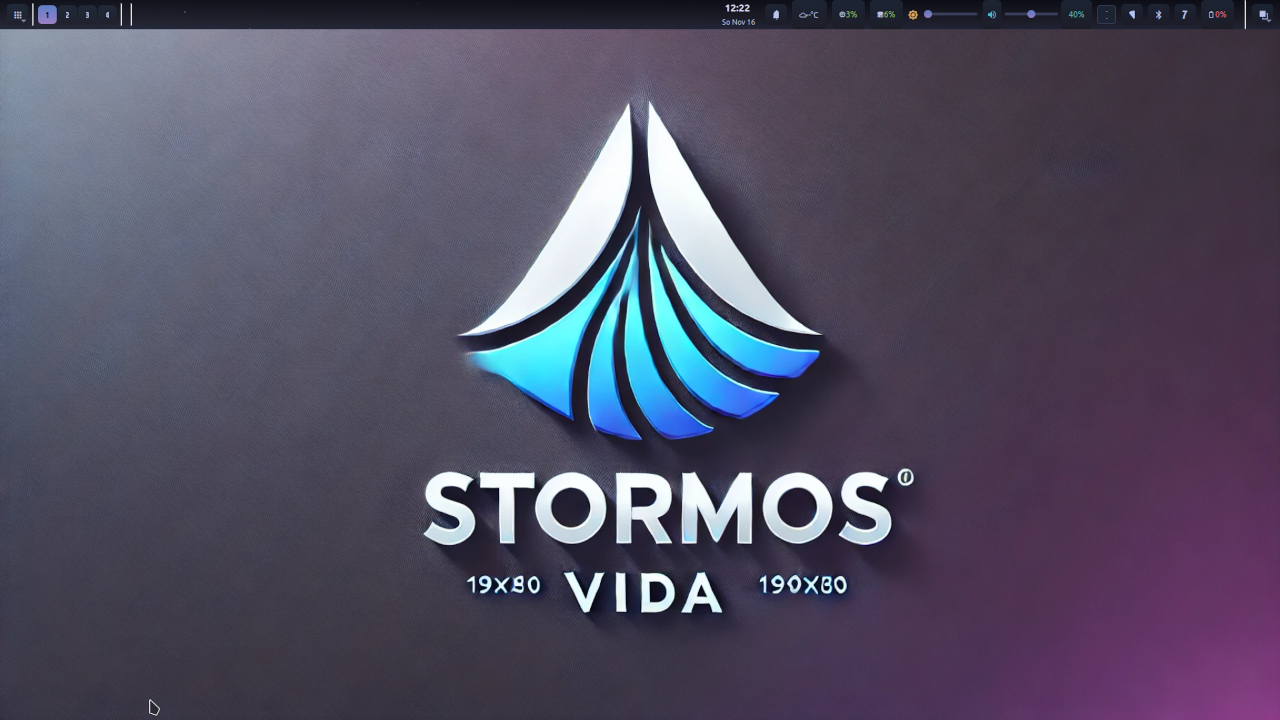Switch to workspace 1

(x=47, y=15)
